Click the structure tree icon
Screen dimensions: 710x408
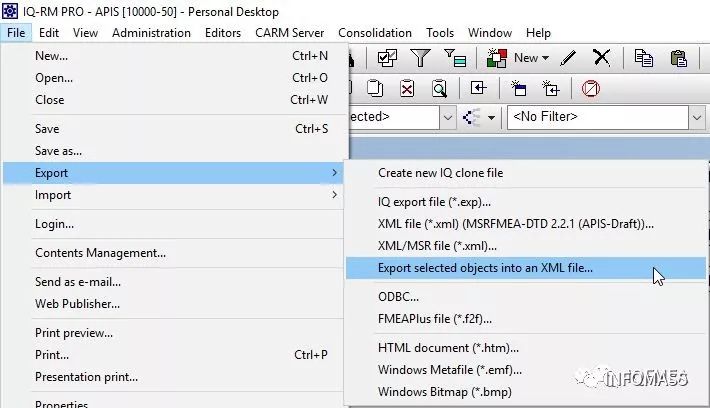(471, 117)
